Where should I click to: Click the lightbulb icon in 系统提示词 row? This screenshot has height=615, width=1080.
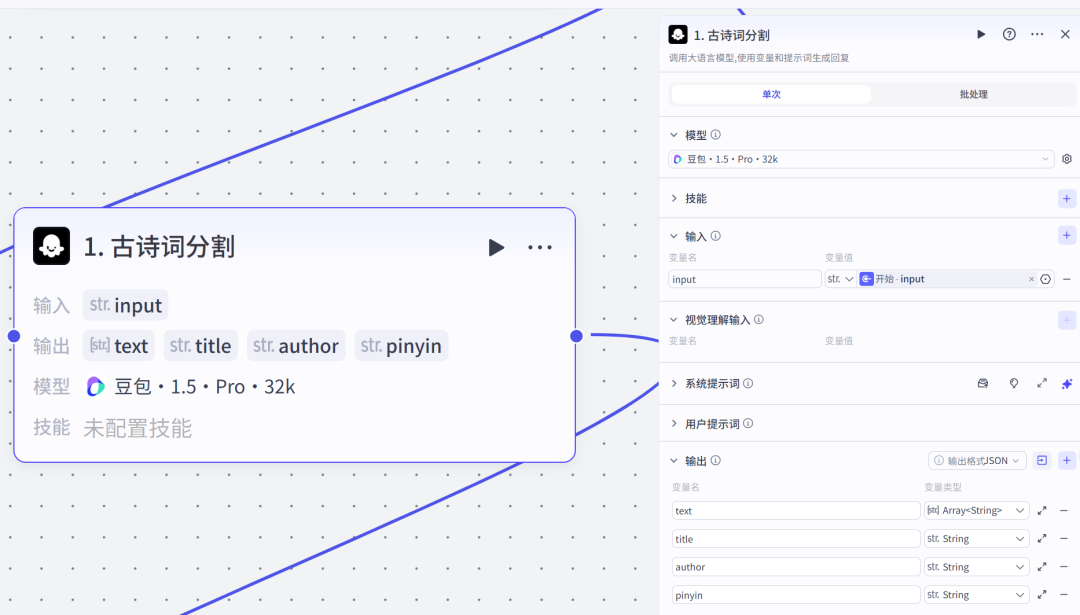[1014, 384]
